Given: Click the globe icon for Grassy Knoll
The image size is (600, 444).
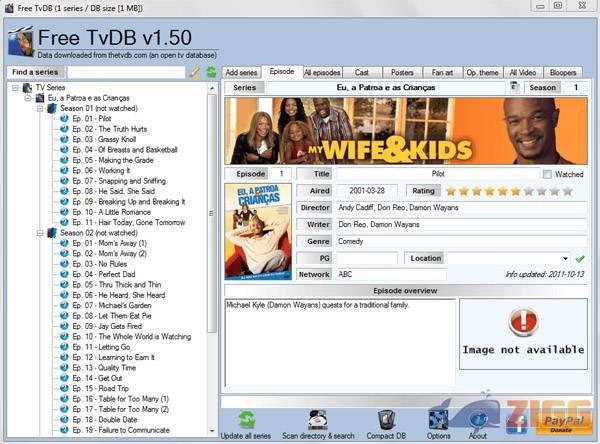Looking at the screenshot, I should (64, 139).
